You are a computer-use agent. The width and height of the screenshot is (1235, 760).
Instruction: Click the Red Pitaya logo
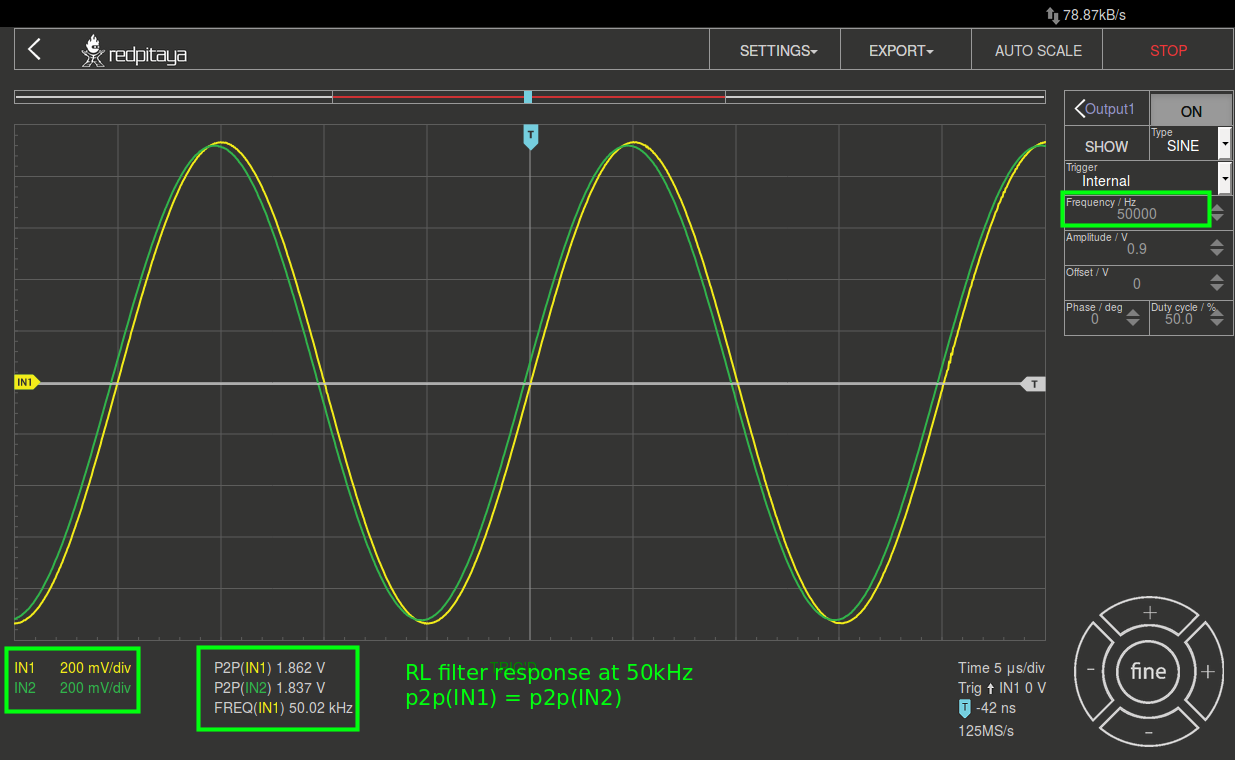pos(134,51)
